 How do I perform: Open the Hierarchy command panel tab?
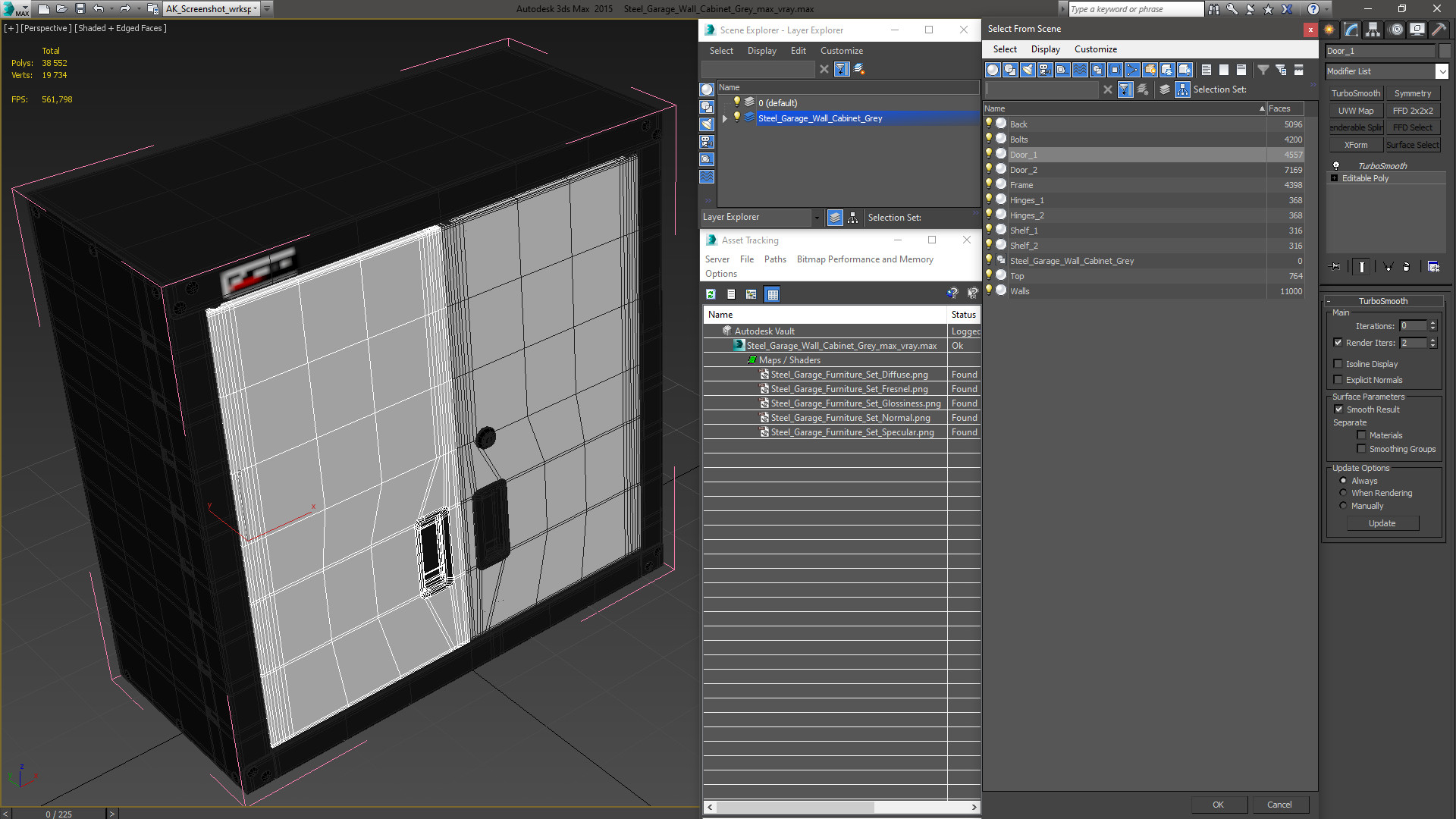(x=1373, y=30)
